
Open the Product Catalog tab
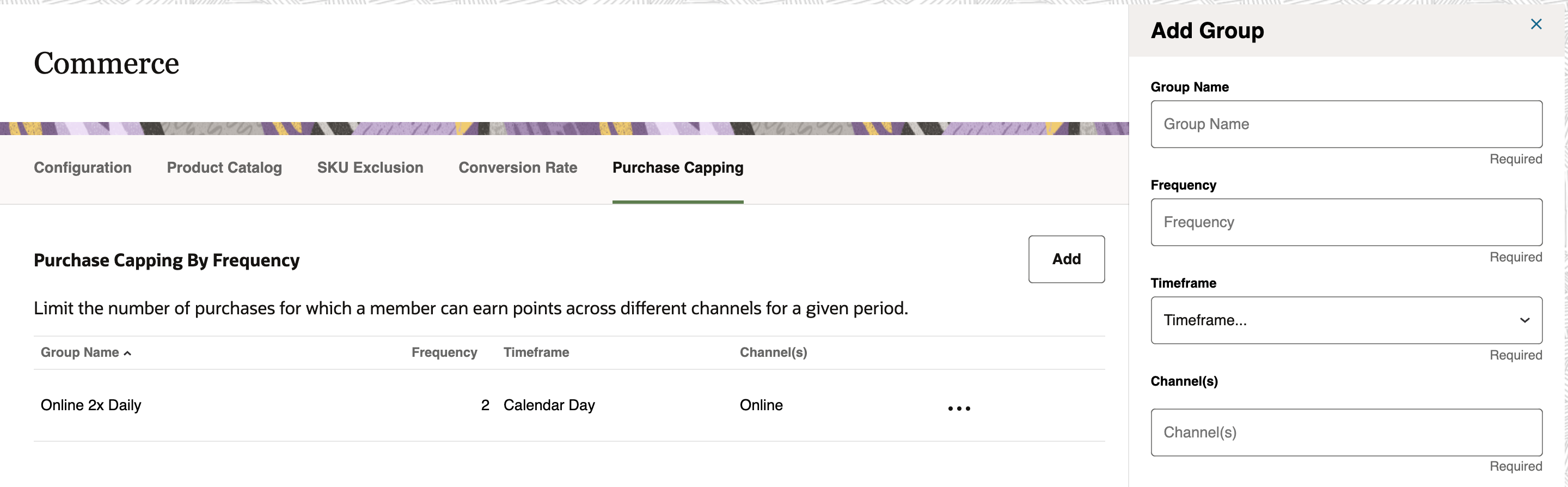click(224, 167)
